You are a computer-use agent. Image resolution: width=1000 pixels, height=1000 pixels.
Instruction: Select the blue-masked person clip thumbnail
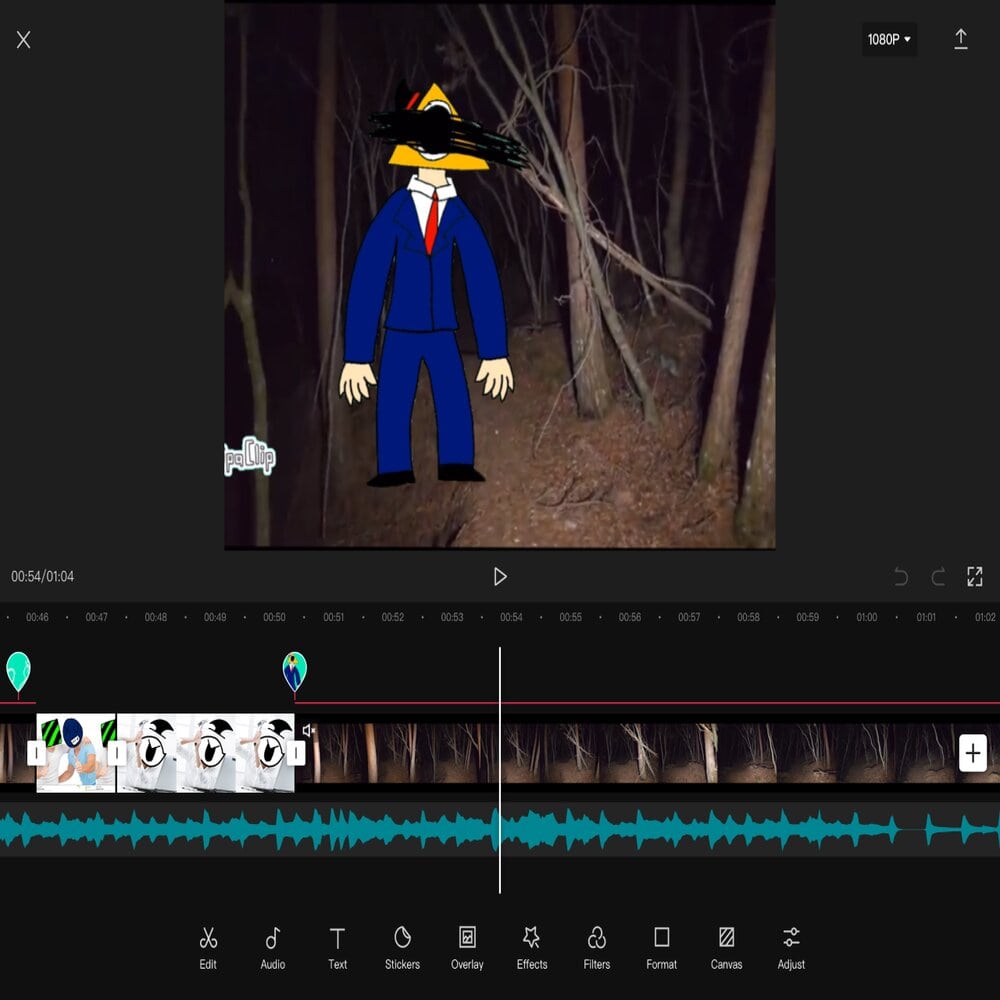[76, 753]
